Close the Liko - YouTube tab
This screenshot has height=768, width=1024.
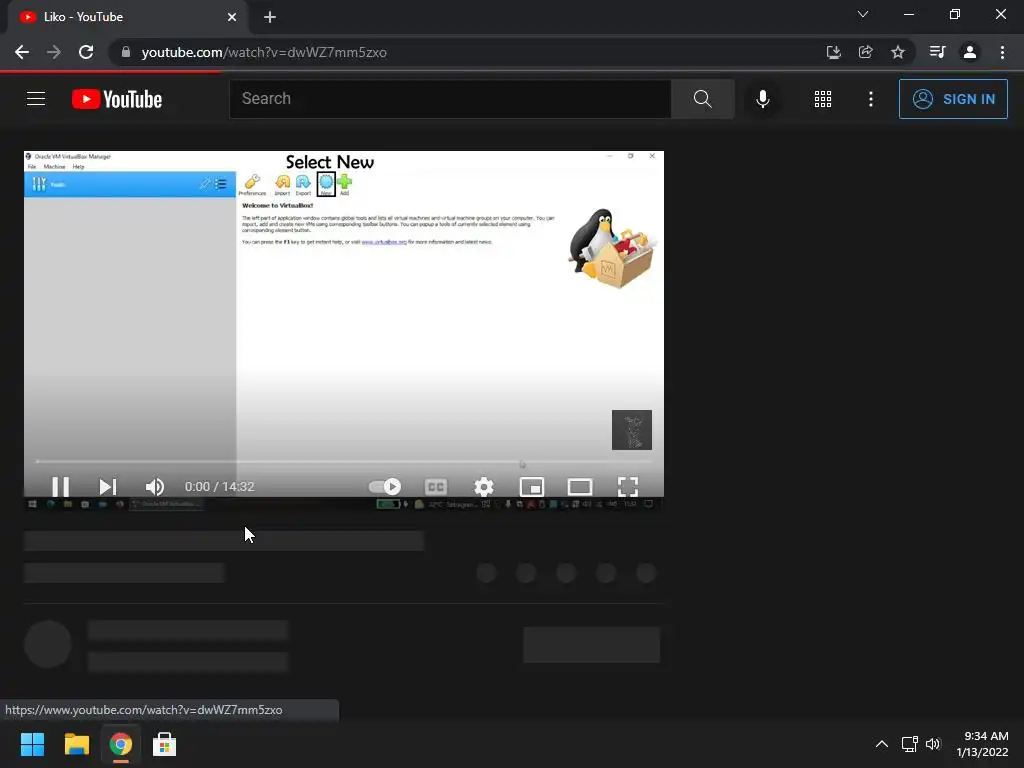click(232, 17)
